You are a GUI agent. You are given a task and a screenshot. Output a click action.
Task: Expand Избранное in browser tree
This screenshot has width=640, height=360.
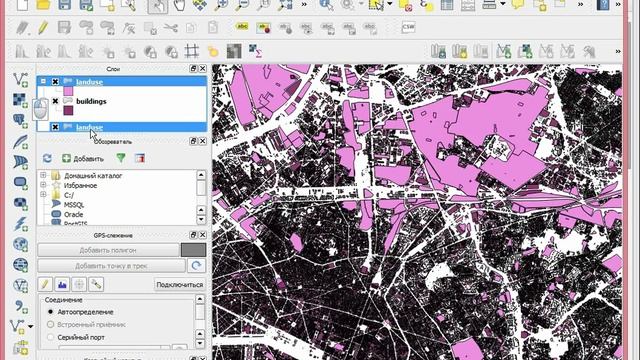(x=43, y=185)
